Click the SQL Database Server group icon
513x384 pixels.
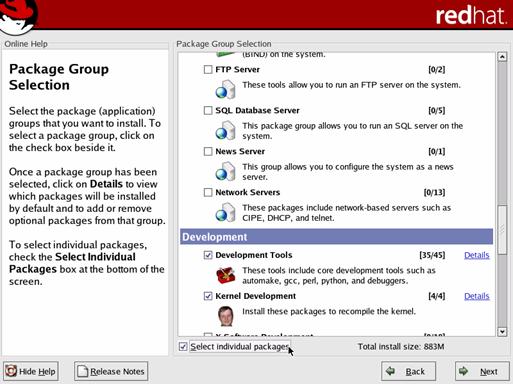coord(225,130)
